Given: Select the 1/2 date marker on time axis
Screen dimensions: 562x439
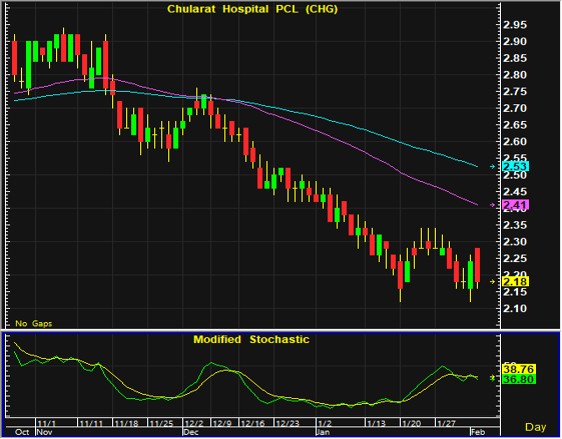Looking at the screenshot, I should pyautogui.click(x=324, y=424).
